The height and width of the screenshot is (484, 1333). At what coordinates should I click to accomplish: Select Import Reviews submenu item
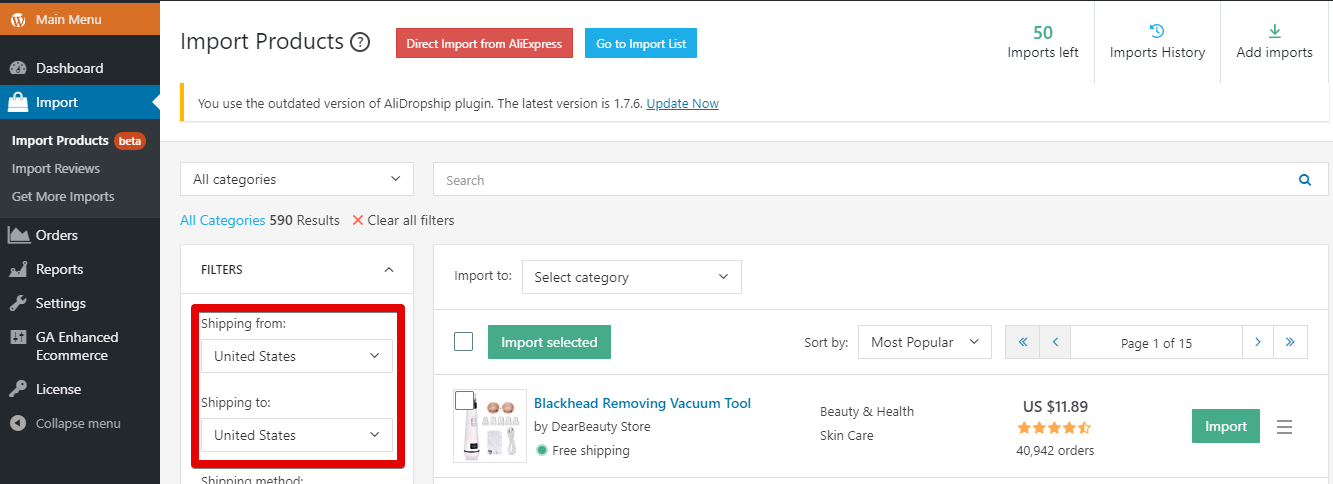click(x=56, y=169)
